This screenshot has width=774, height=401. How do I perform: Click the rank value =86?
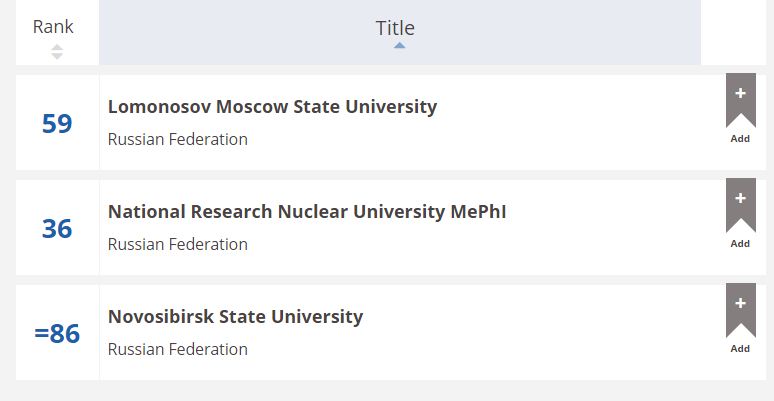(57, 333)
